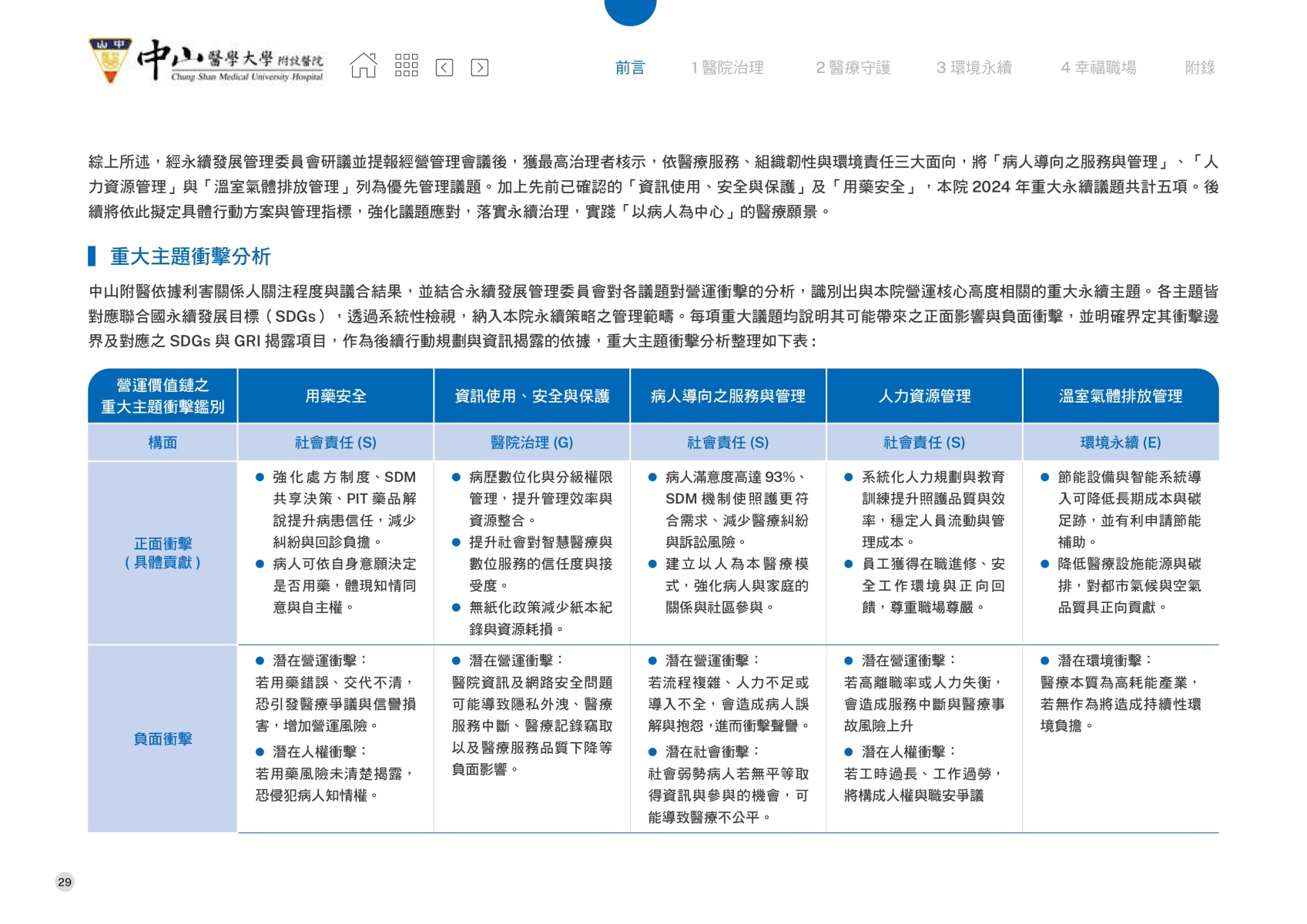Viewport: 1307px width, 924px height.
Task: Click the blue half-circle at page top
Action: point(630,11)
